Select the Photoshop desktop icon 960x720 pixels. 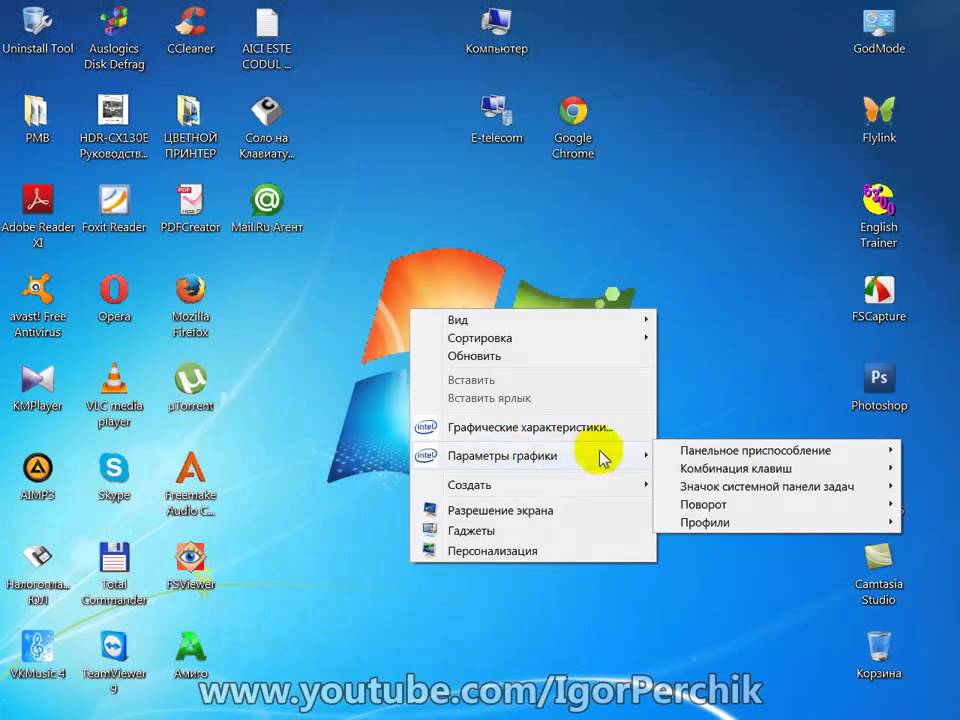click(879, 378)
